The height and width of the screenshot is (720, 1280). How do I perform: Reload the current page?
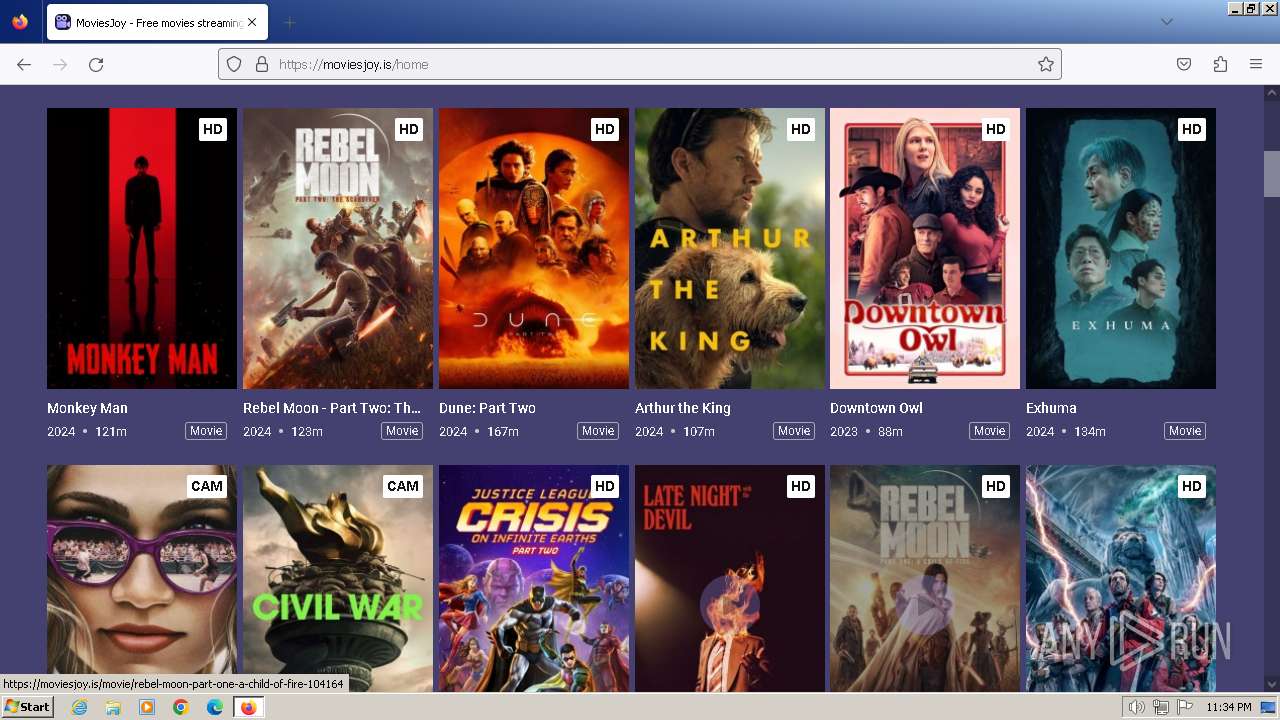[96, 64]
